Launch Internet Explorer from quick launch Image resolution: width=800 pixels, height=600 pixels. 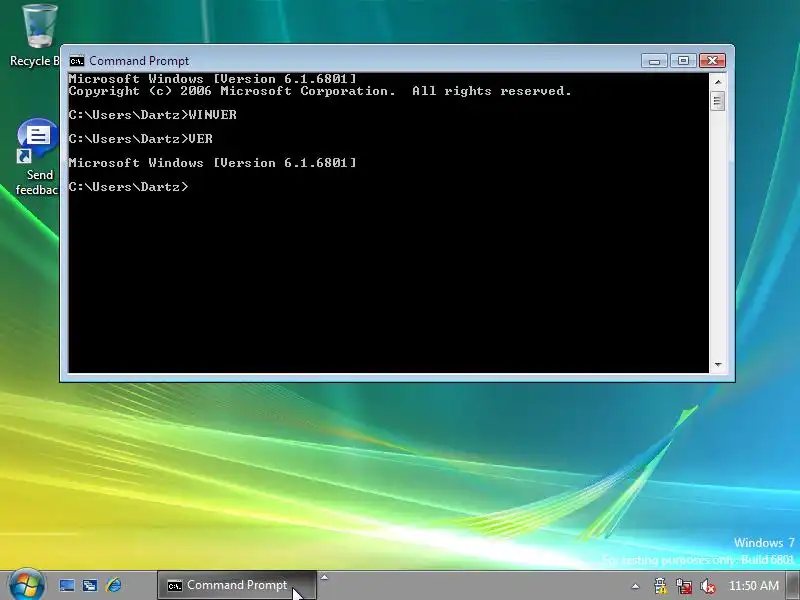point(113,585)
